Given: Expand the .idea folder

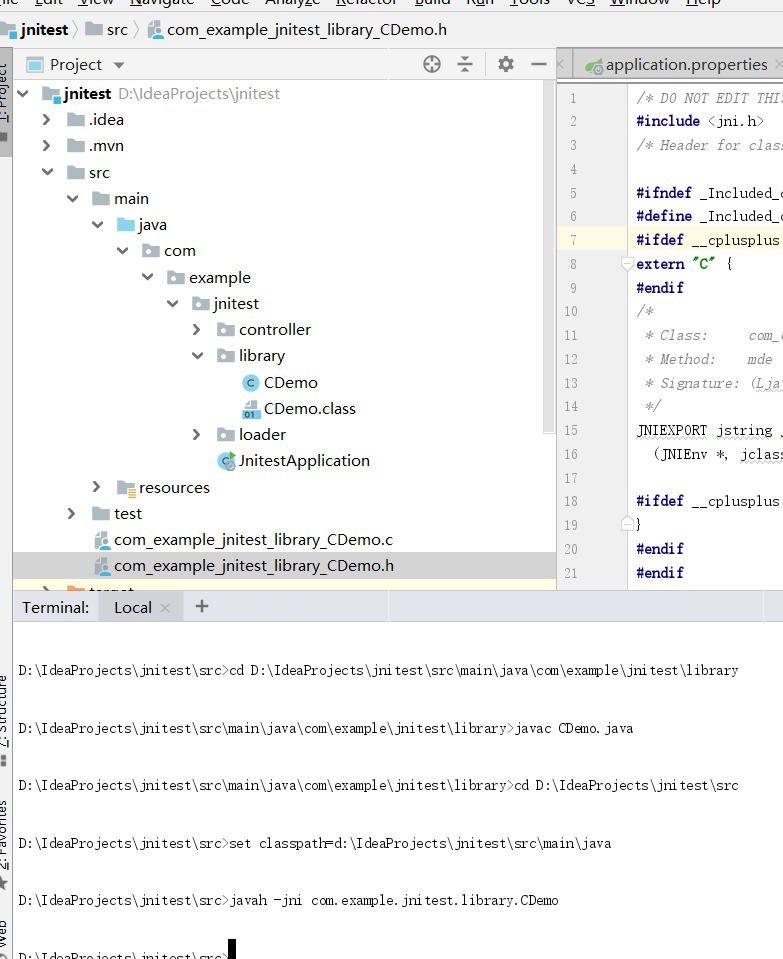Looking at the screenshot, I should (x=46, y=120).
